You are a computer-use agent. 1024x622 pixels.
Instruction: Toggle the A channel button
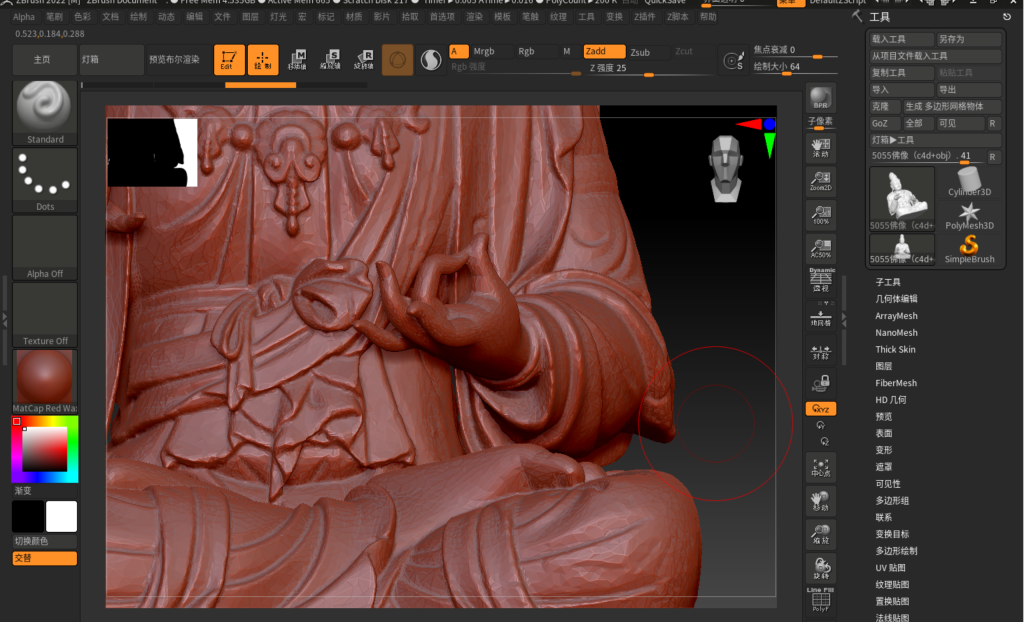pyautogui.click(x=458, y=52)
